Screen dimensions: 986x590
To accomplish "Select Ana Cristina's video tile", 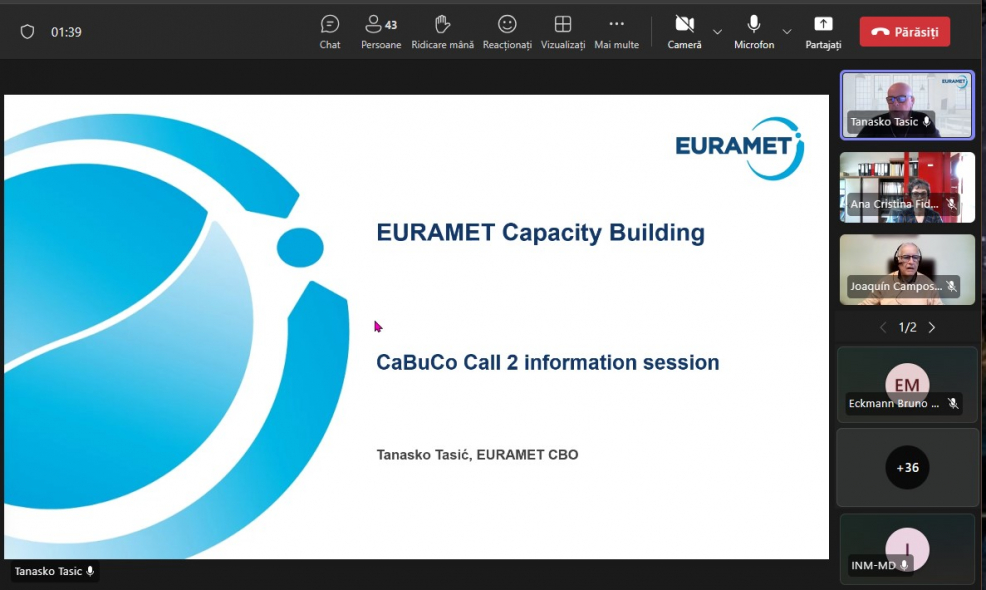I will point(907,187).
